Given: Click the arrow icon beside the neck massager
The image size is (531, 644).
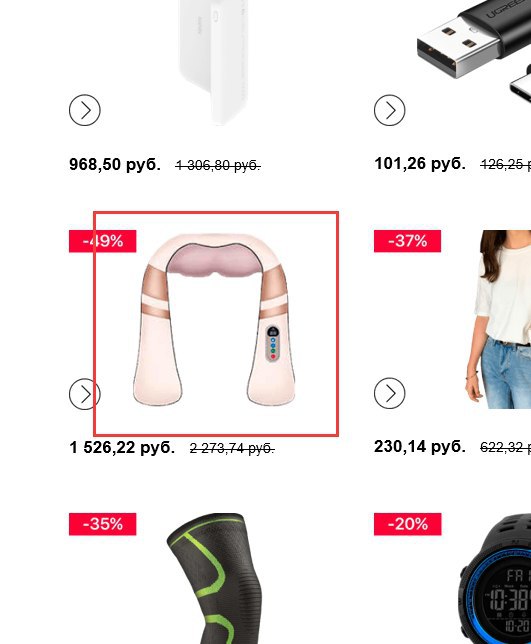Looking at the screenshot, I should click(x=85, y=394).
